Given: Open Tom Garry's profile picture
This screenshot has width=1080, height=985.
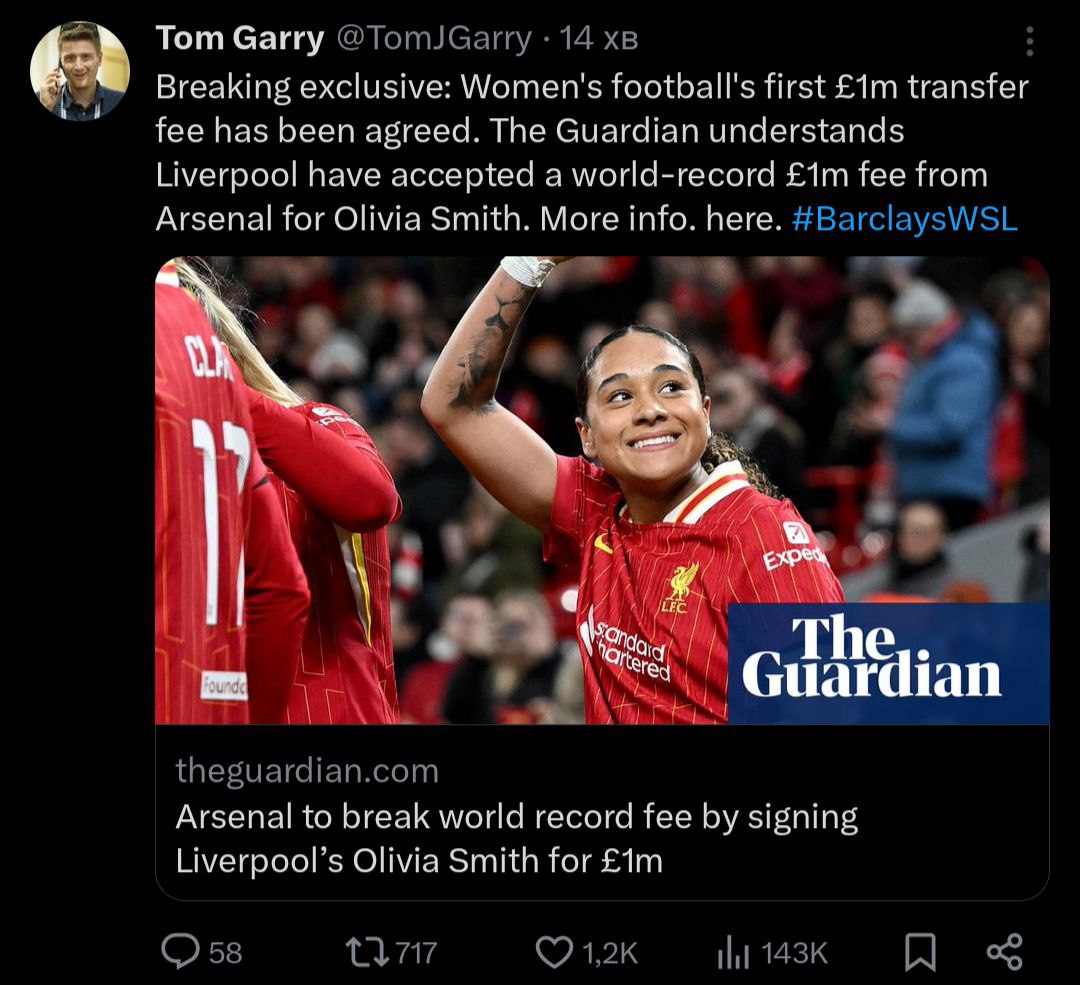Looking at the screenshot, I should [80, 71].
